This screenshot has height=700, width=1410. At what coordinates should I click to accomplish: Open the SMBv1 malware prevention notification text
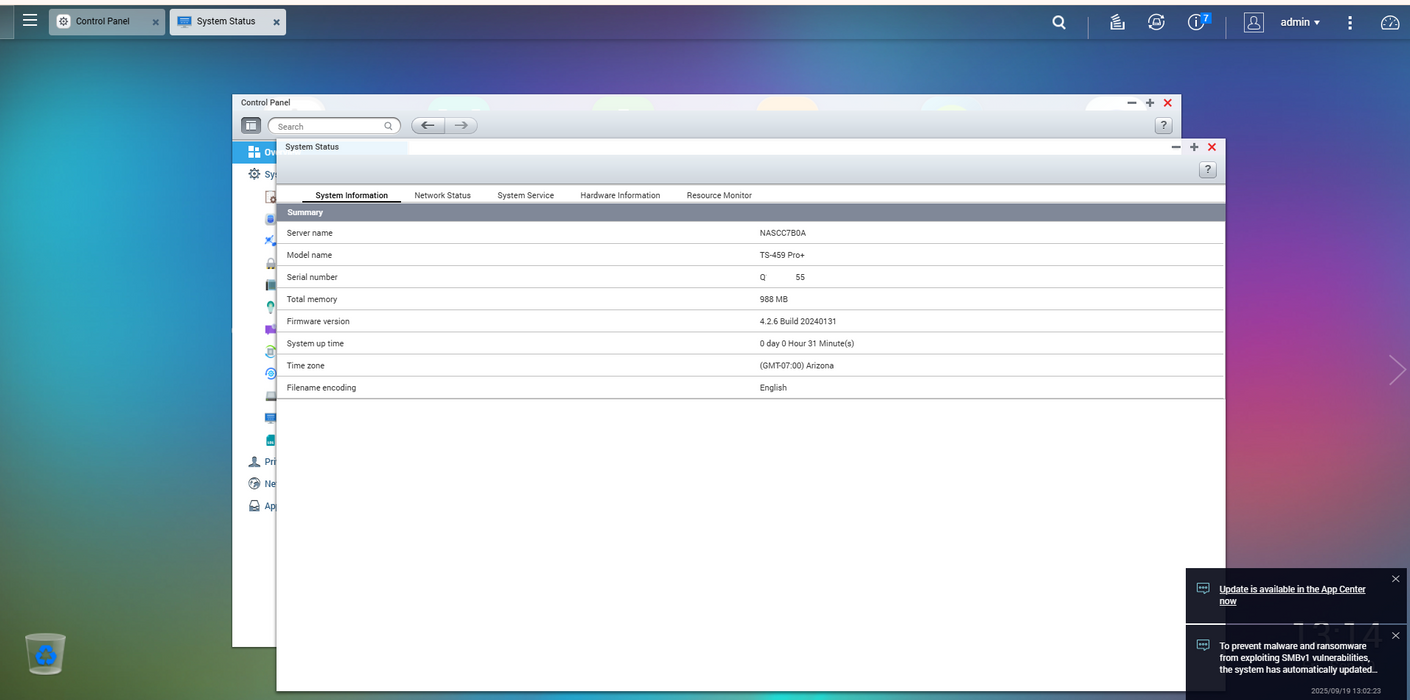point(1298,658)
